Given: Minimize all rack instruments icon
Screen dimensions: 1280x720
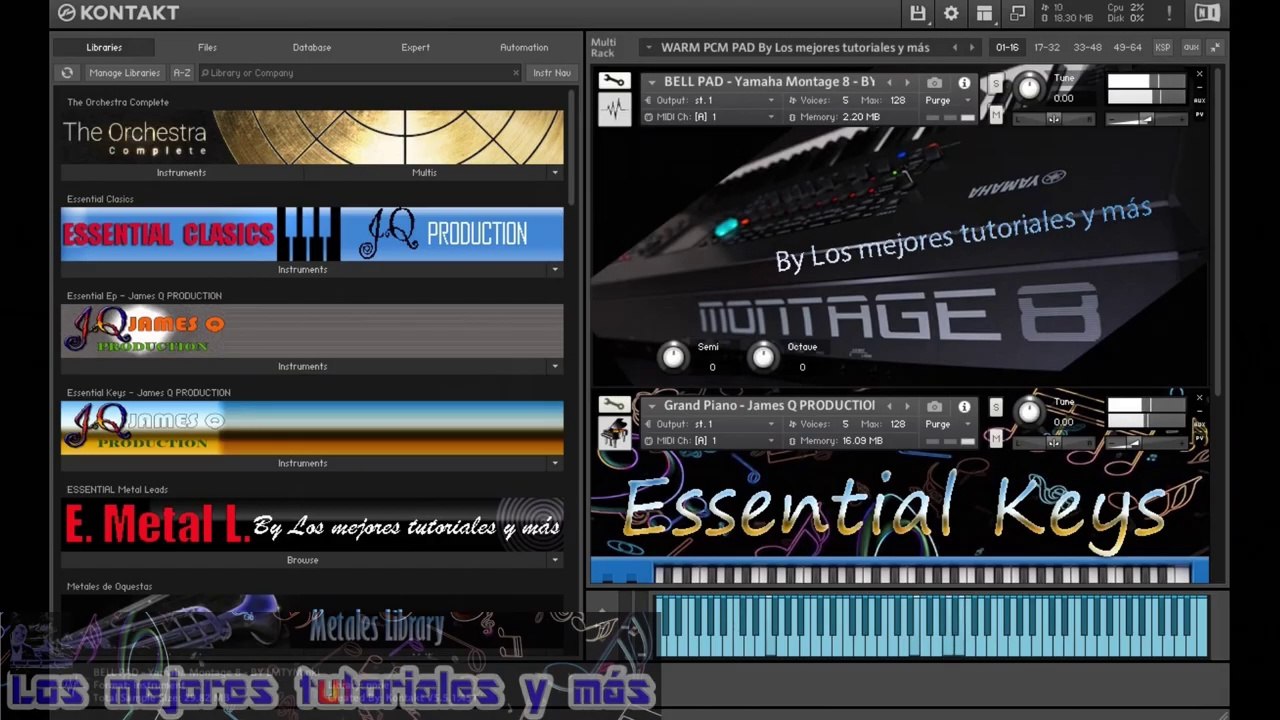Looking at the screenshot, I should (x=1215, y=47).
